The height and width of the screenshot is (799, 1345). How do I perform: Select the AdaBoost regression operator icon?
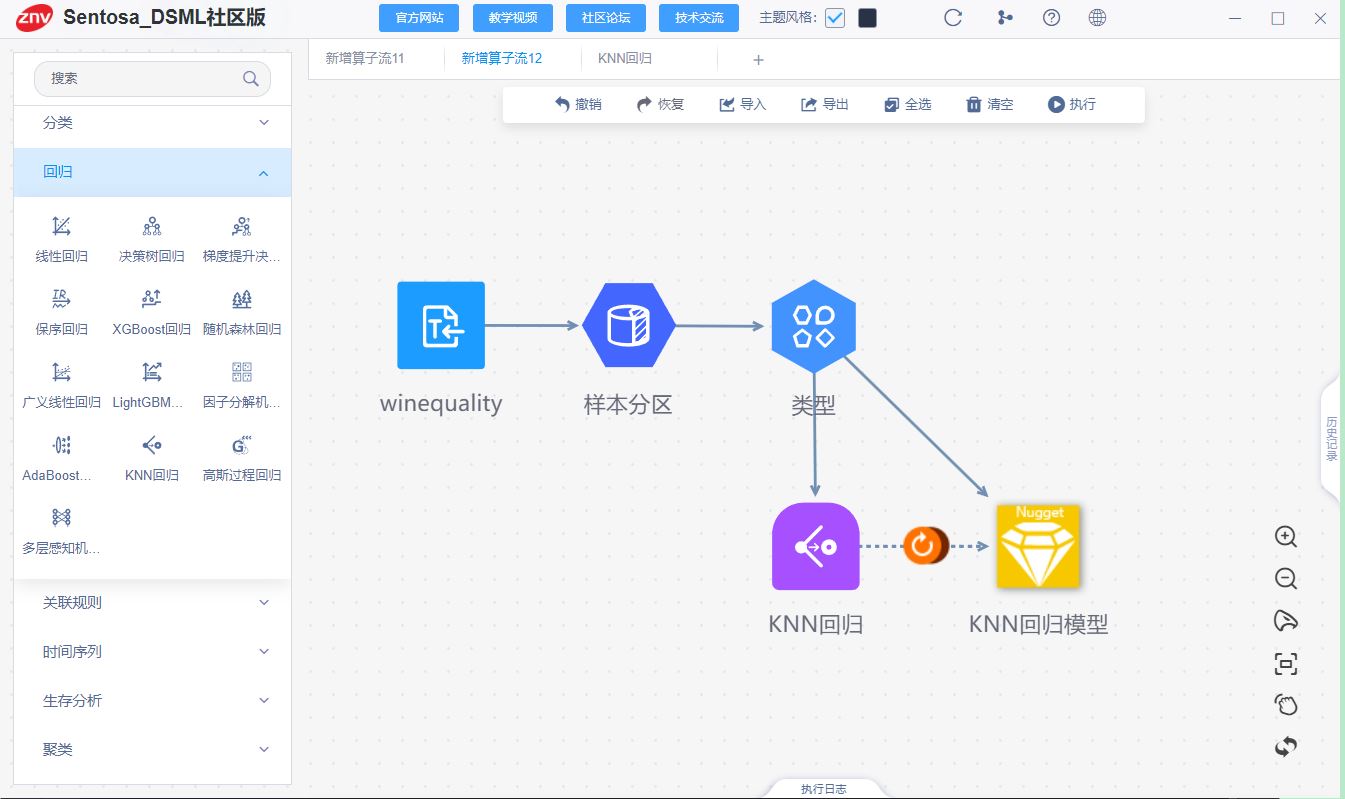tap(62, 445)
